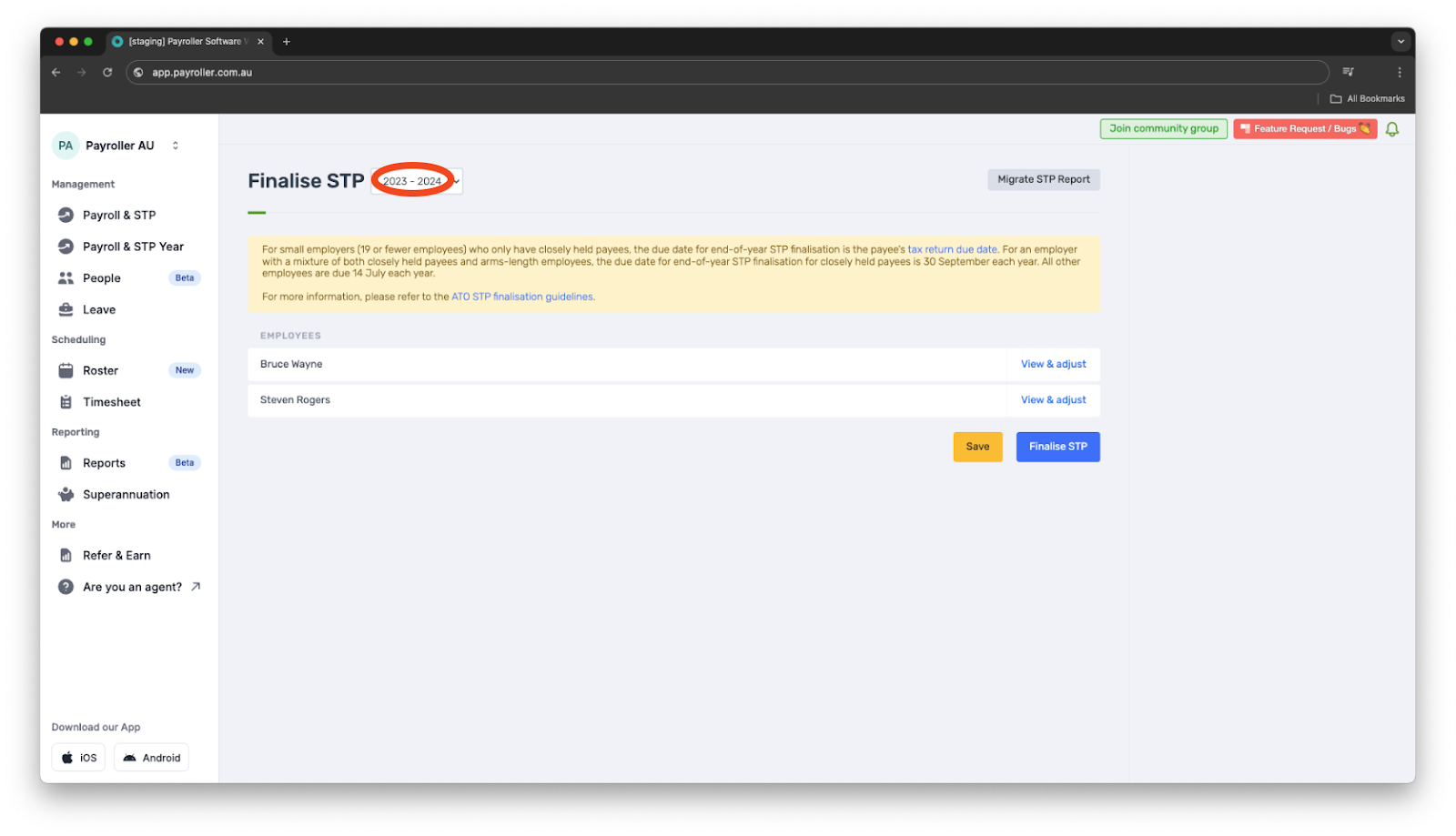Select the staging Payroller Software browser tab
1456x836 pixels.
(x=182, y=41)
